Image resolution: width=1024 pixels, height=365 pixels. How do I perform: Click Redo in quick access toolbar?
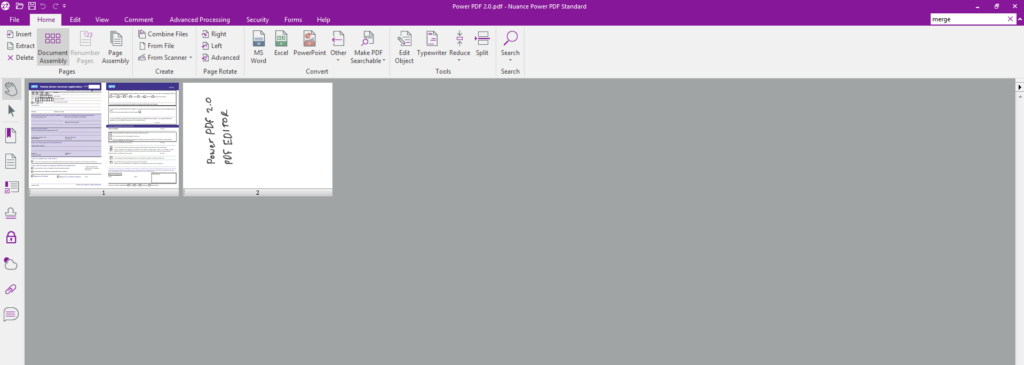click(x=55, y=6)
